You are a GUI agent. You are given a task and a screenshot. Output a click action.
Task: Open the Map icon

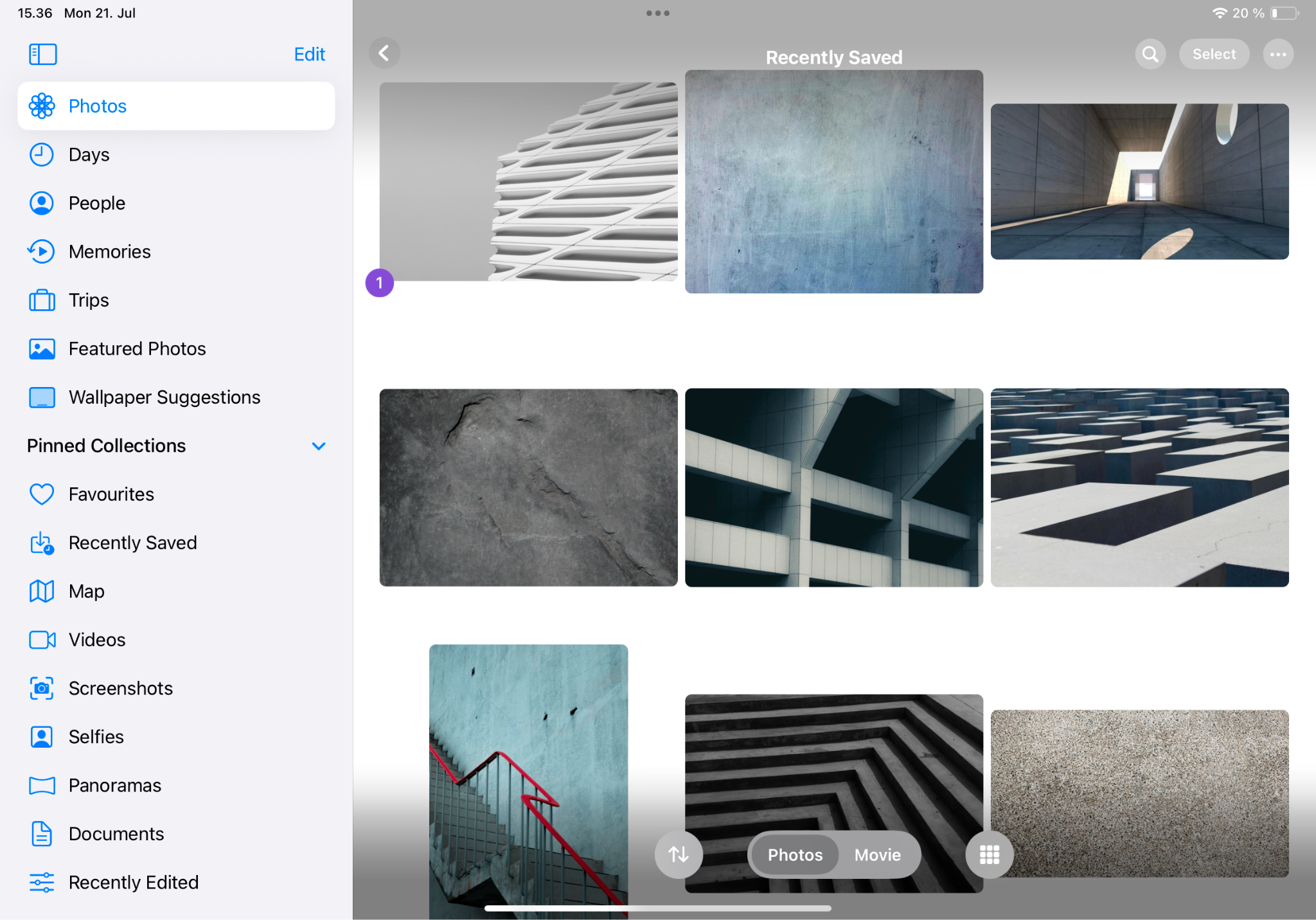(x=42, y=591)
